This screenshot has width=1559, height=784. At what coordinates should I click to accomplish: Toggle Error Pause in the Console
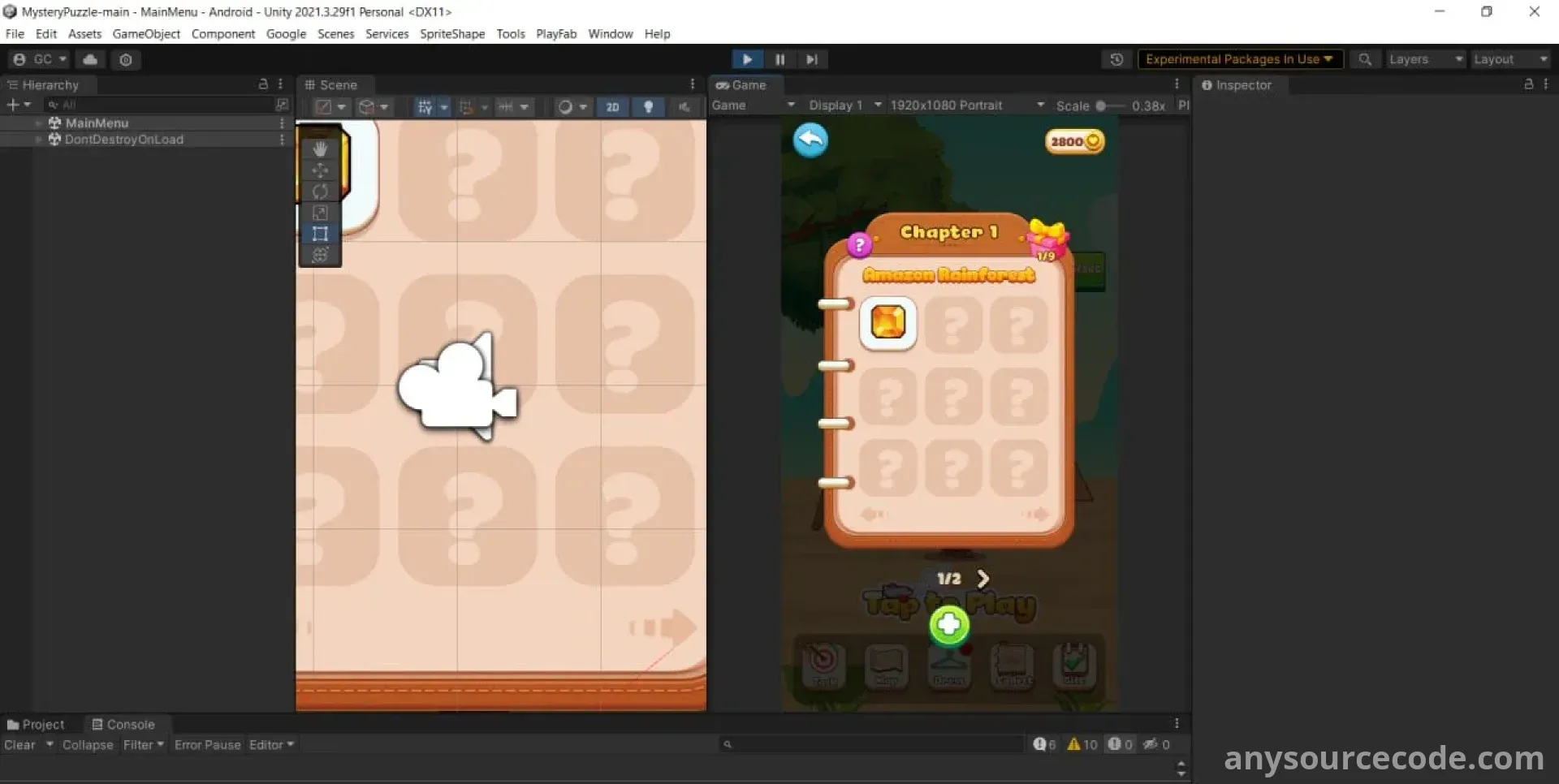pos(207,745)
